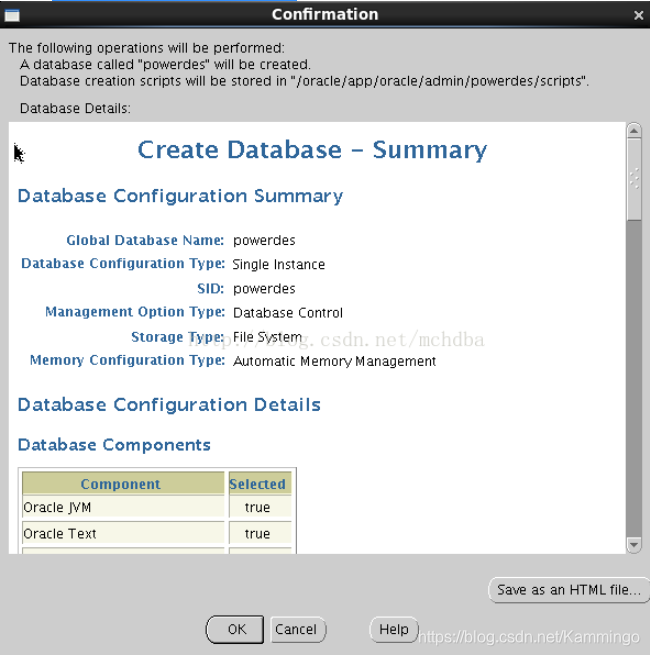
Task: Click the Database Configuration Details heading
Action: (x=169, y=405)
